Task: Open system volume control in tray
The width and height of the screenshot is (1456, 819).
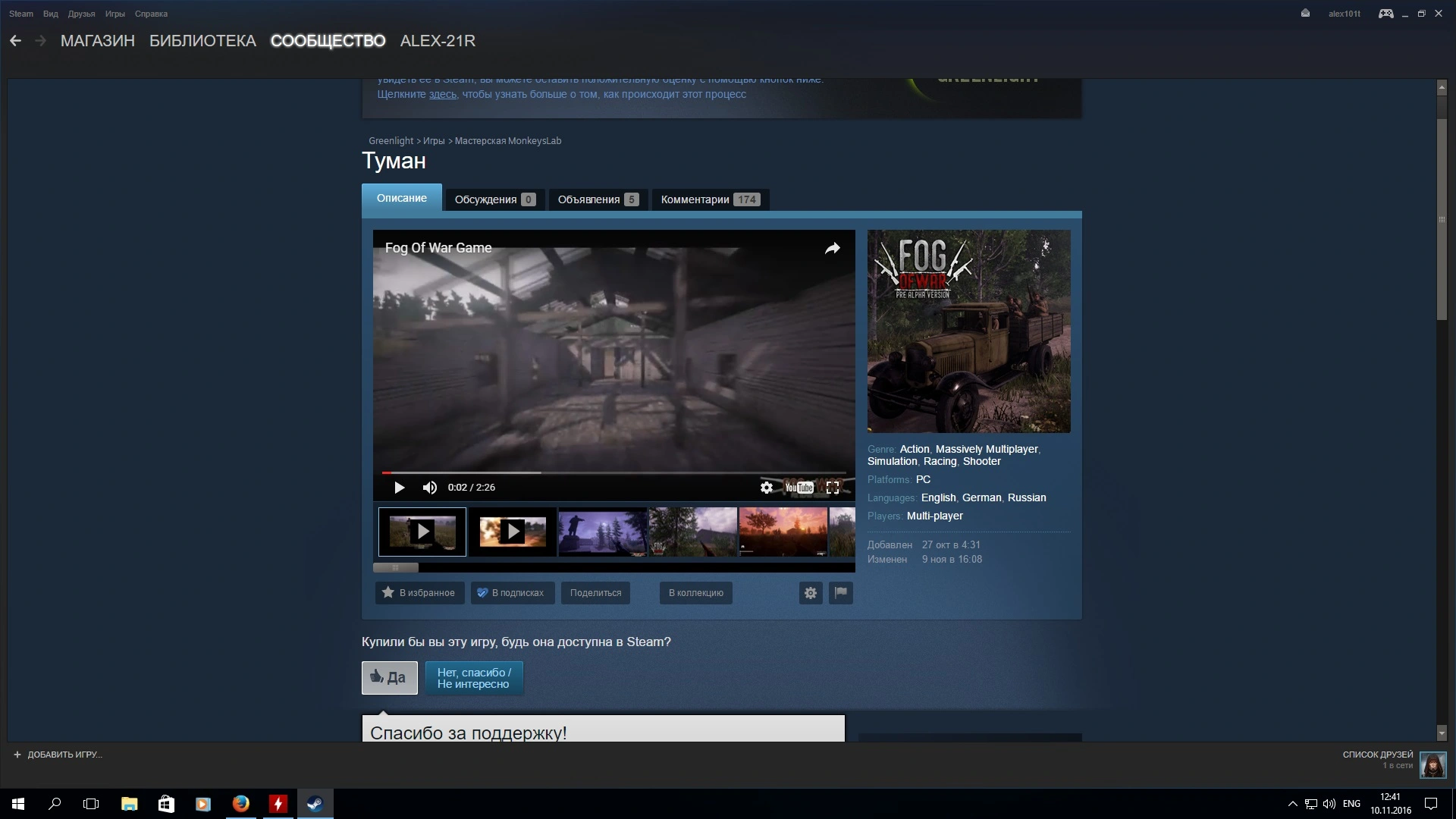Action: pyautogui.click(x=1329, y=804)
